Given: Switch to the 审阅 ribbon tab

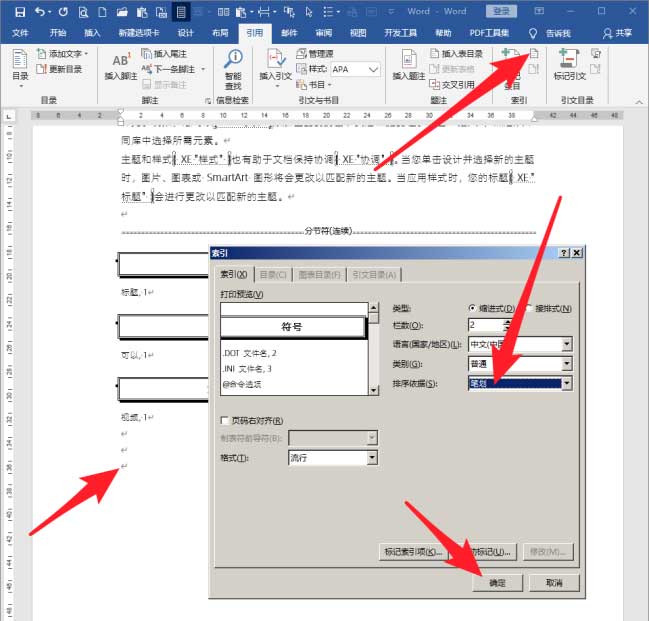Looking at the screenshot, I should click(324, 33).
